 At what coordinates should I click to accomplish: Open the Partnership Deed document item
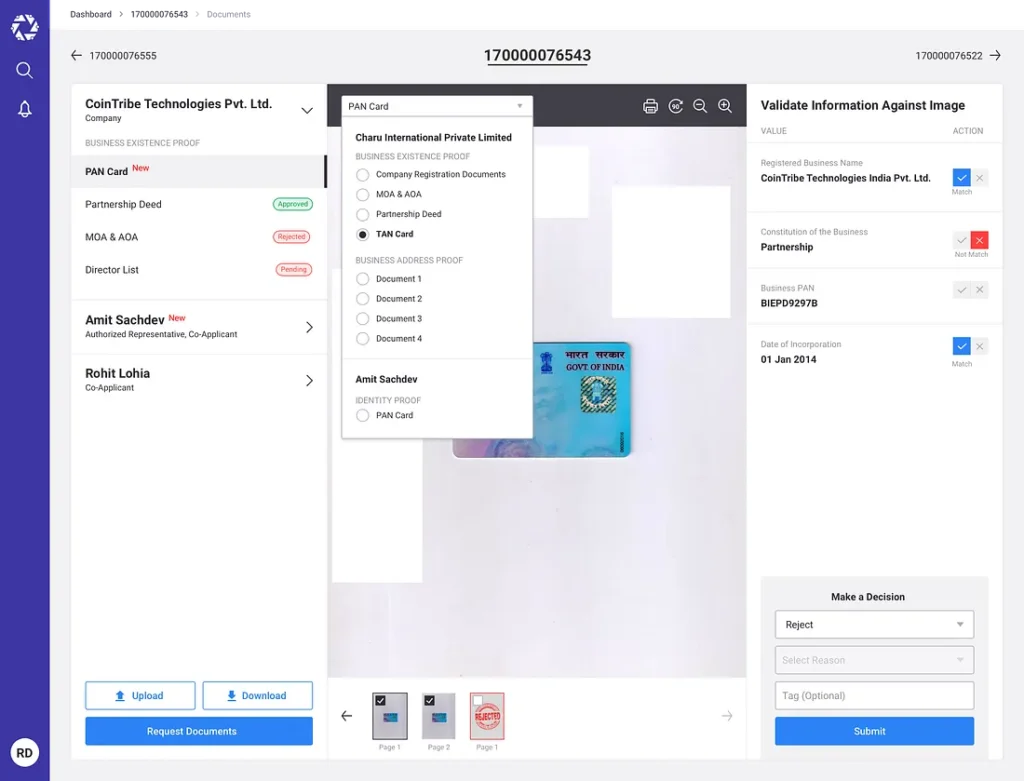123,205
